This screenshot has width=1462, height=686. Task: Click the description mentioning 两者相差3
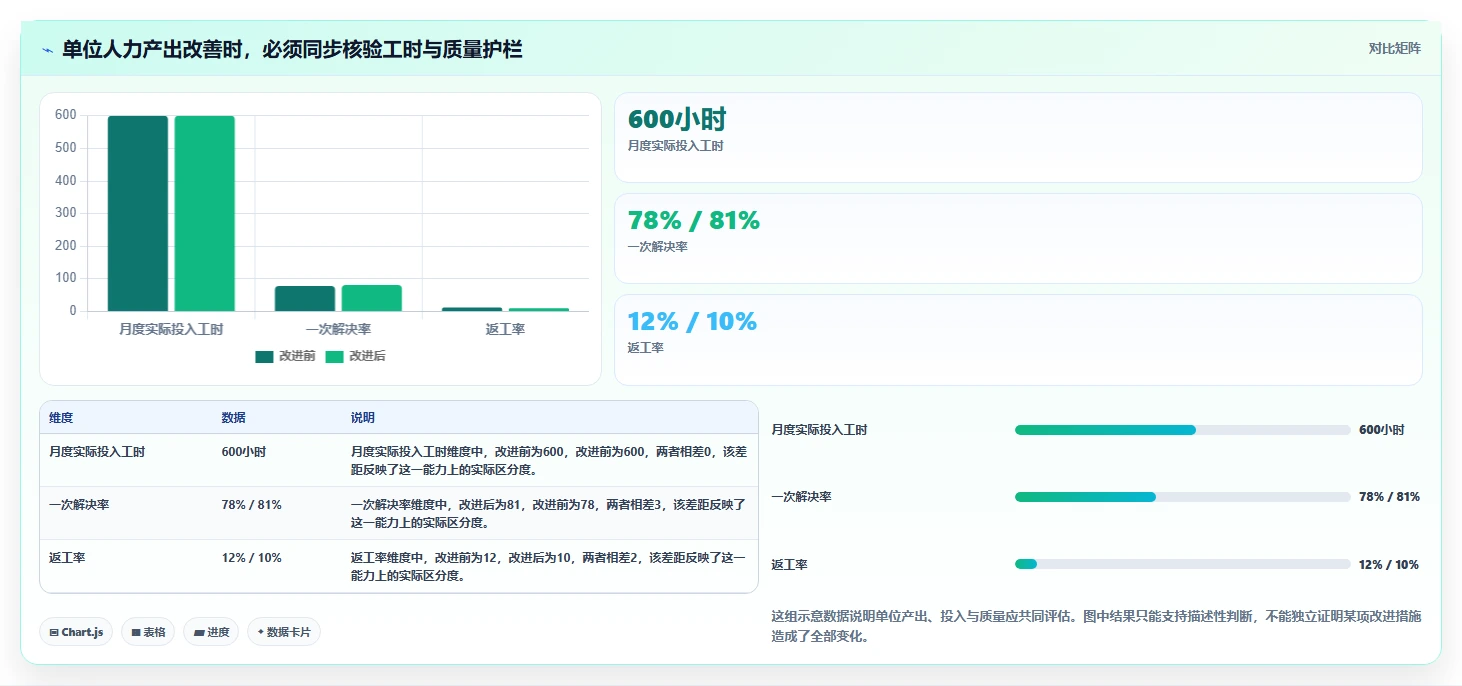pyautogui.click(x=549, y=513)
